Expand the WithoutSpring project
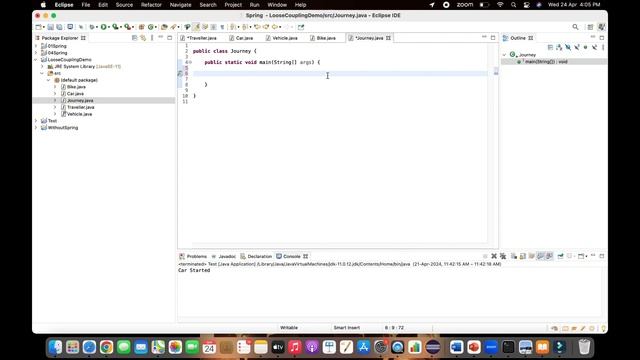 tap(36, 128)
